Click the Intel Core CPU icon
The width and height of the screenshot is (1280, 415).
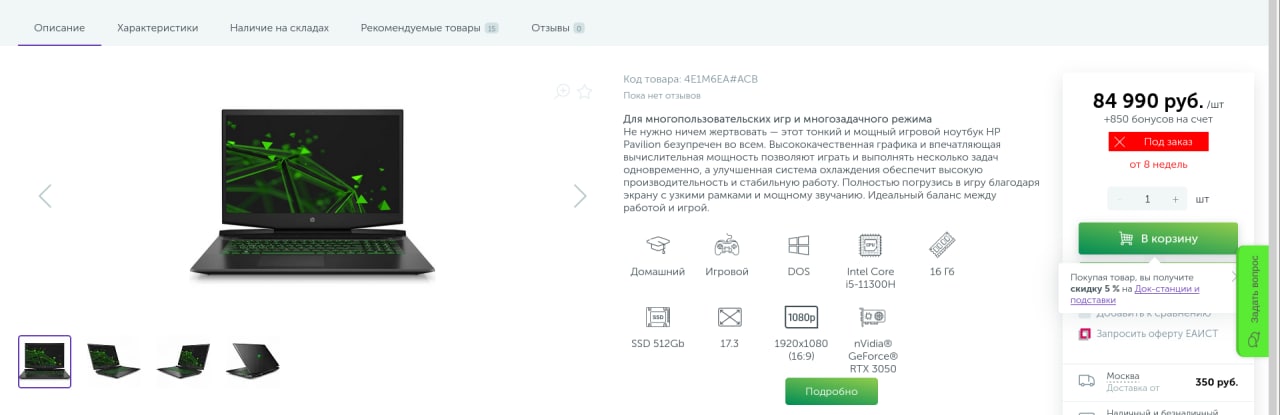(x=870, y=245)
